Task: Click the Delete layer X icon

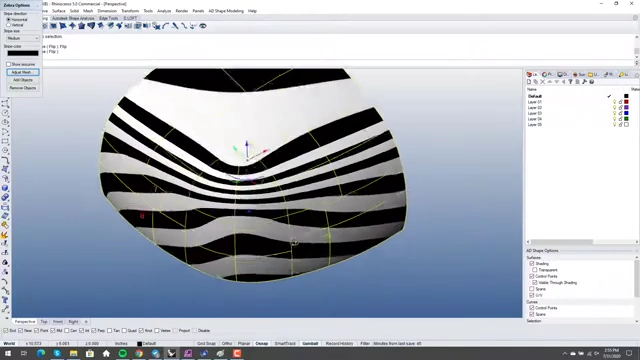Action: (542, 82)
